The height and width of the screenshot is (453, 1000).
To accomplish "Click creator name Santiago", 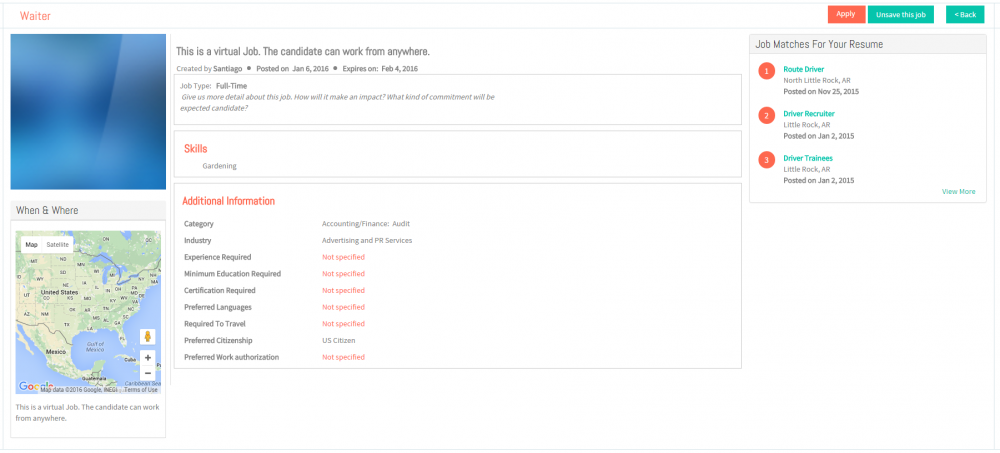I will pos(228,68).
